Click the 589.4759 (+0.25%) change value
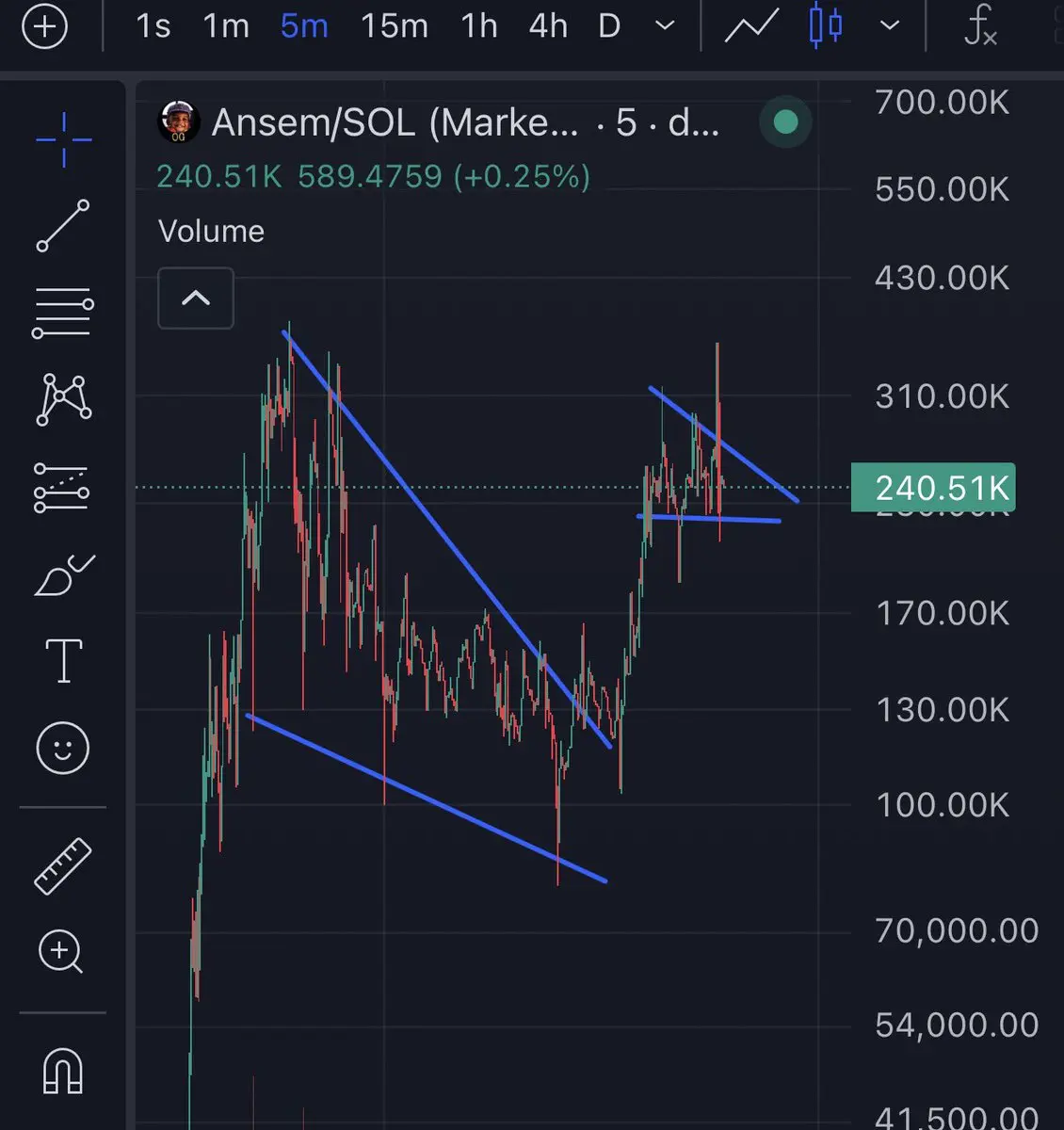 [x=443, y=177]
